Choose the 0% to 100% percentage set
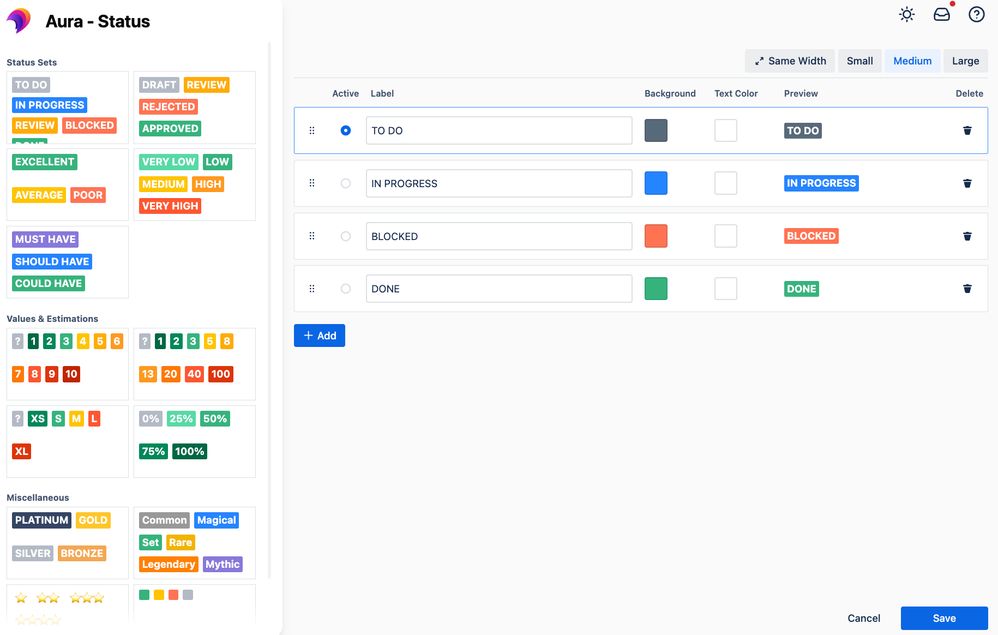This screenshot has height=635, width=998. point(195,441)
